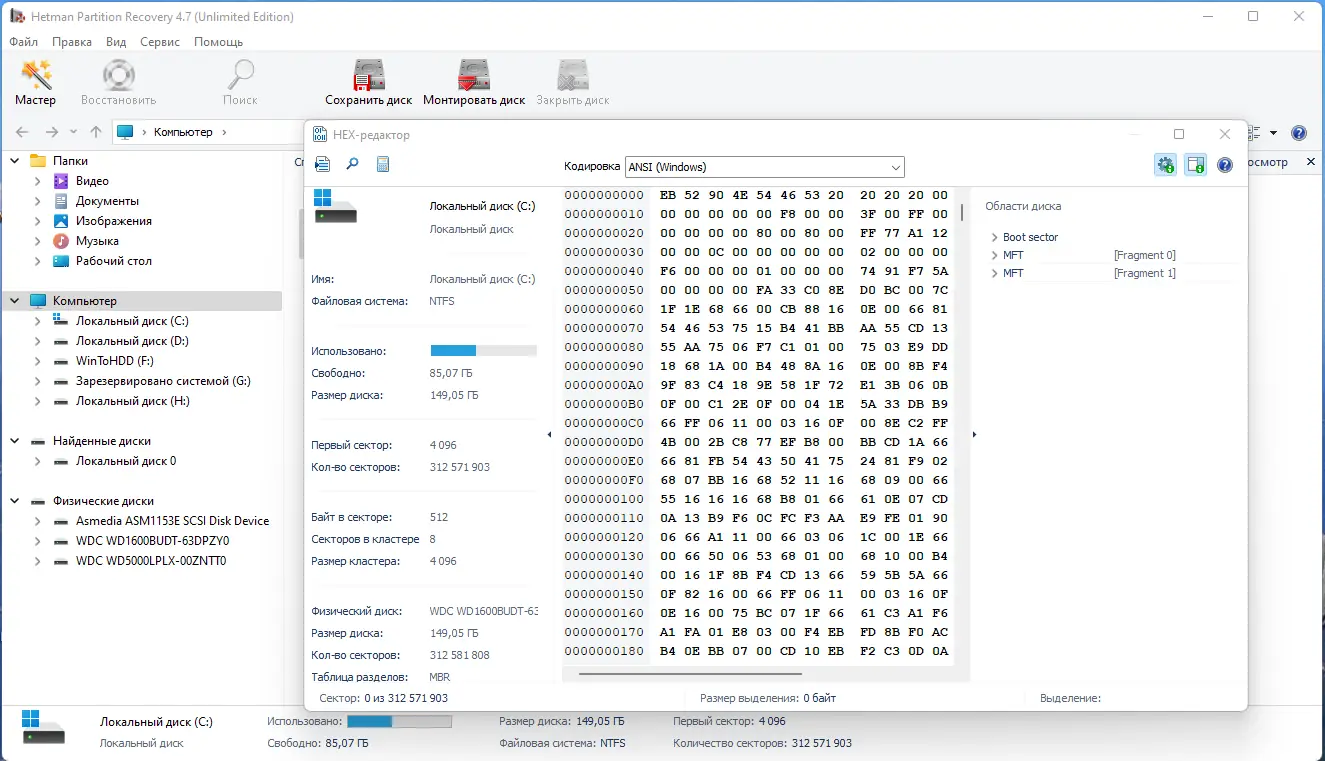Viewport: 1325px width, 761px height.
Task: Open main window help icon beside view options
Action: click(1299, 133)
